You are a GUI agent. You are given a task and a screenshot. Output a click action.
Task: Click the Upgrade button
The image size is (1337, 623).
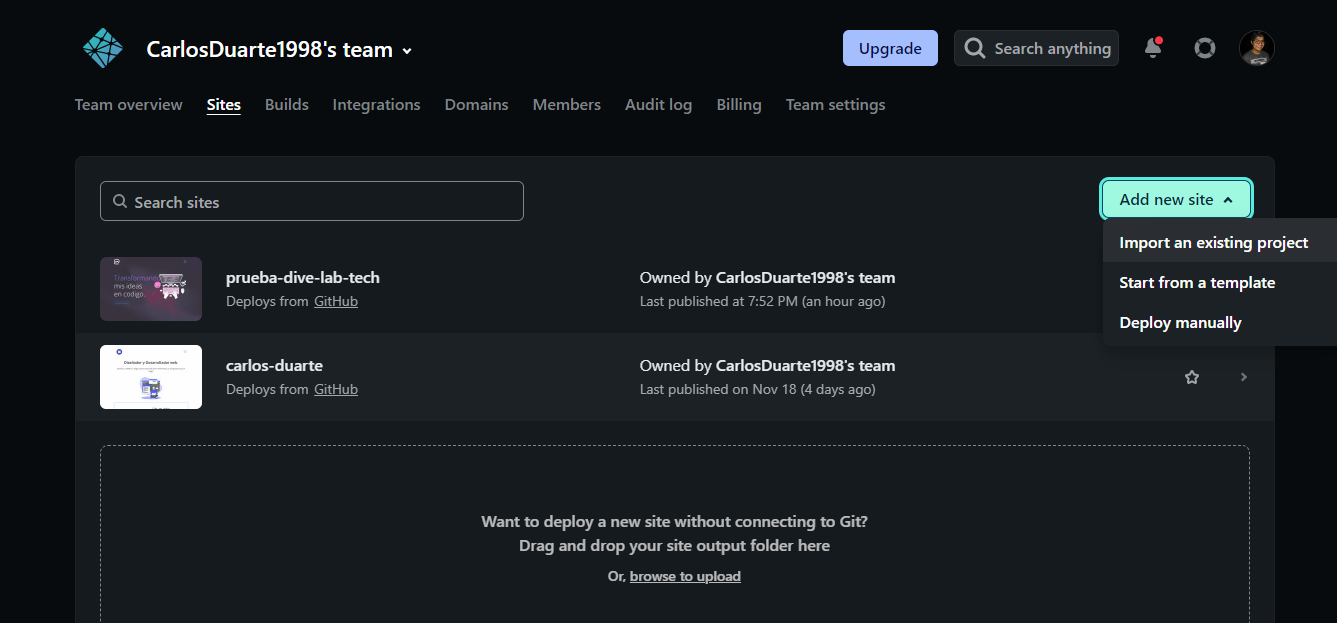click(x=890, y=48)
